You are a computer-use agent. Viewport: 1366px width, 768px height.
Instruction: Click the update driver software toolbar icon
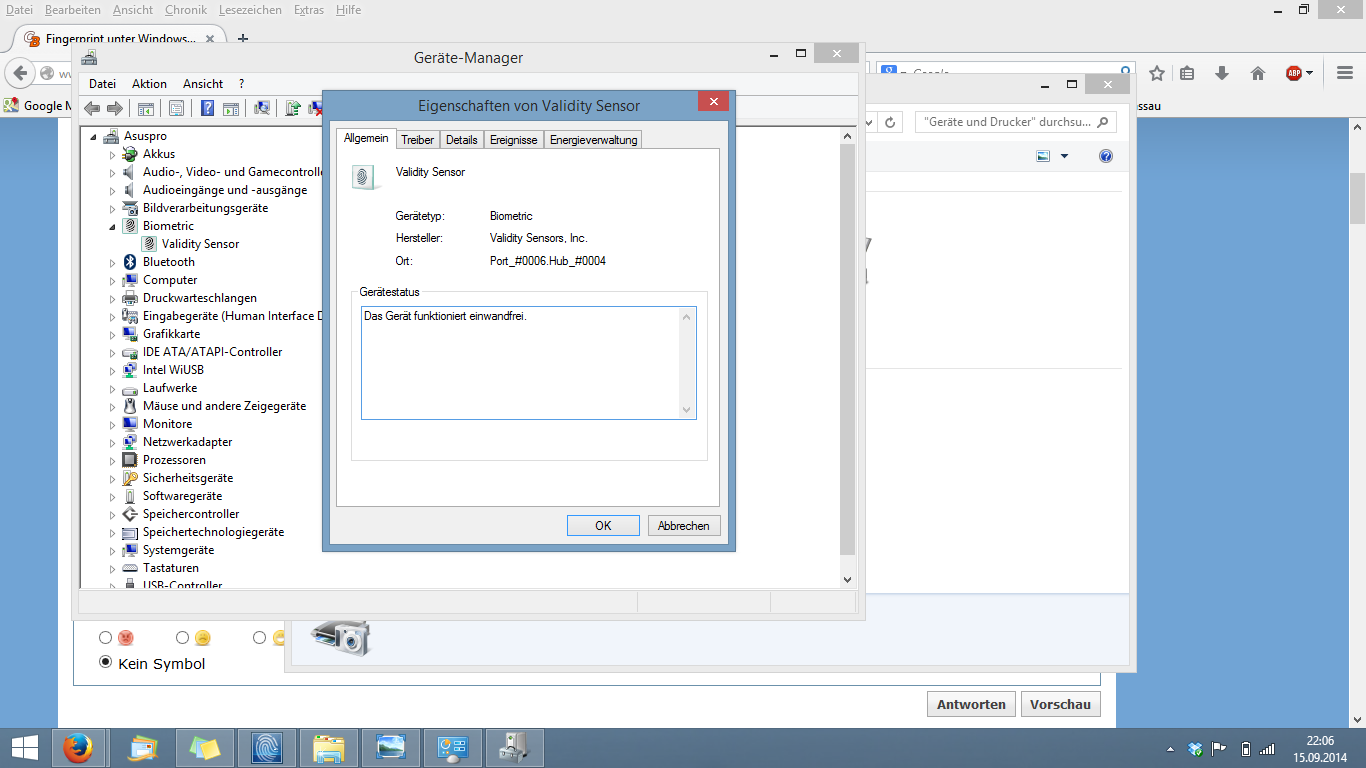pyautogui.click(x=293, y=108)
